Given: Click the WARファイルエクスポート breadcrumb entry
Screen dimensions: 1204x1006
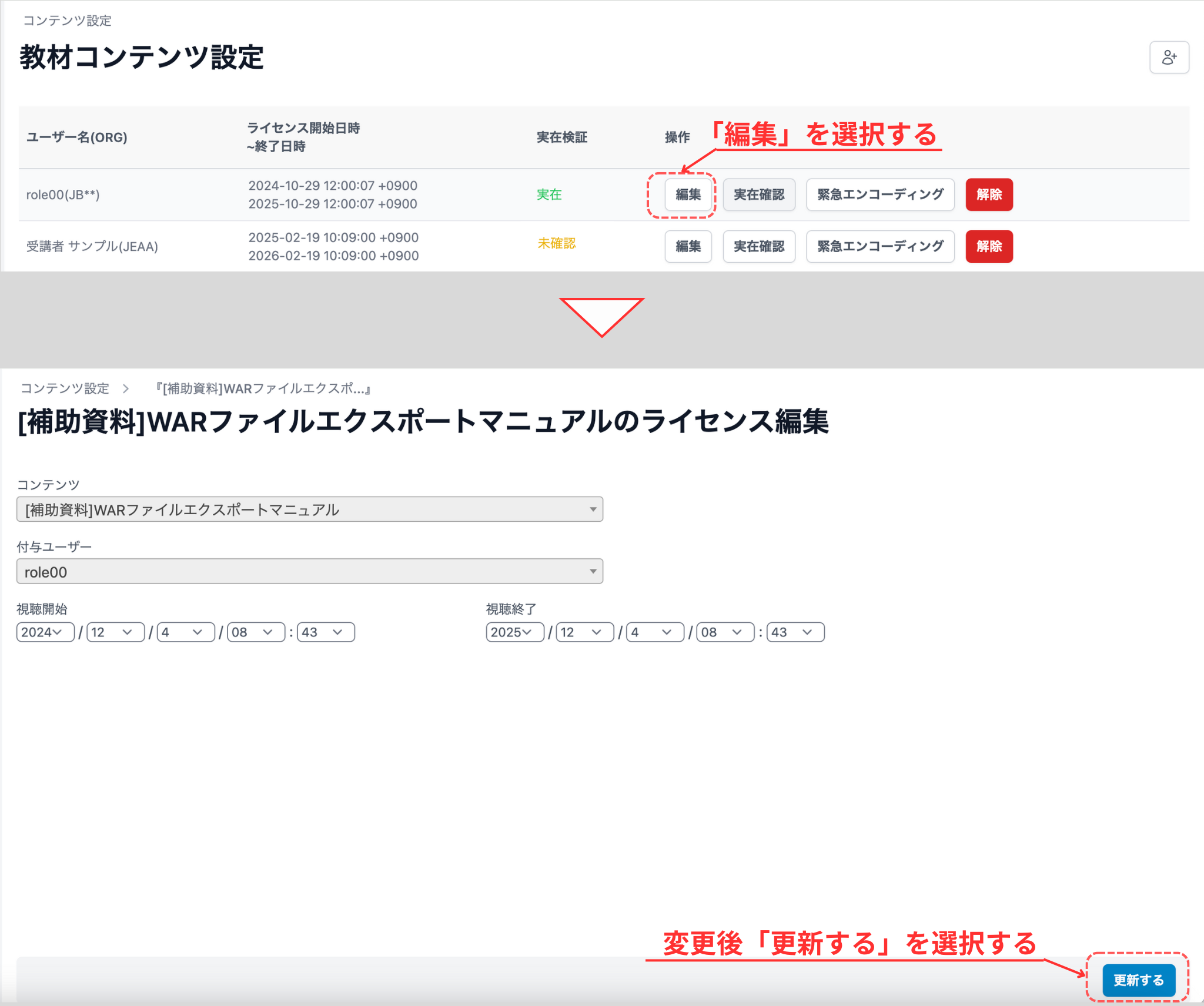Looking at the screenshot, I should (263, 388).
